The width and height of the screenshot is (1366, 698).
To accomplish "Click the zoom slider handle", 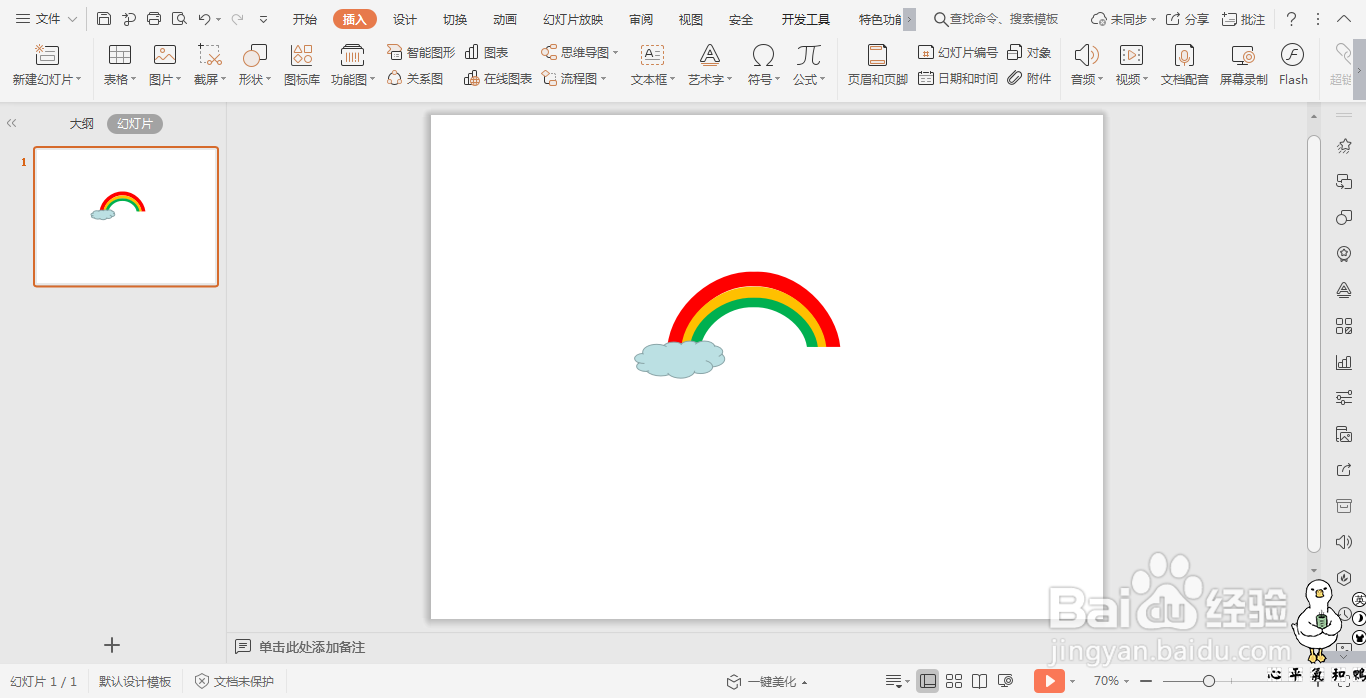I will click(x=1209, y=681).
